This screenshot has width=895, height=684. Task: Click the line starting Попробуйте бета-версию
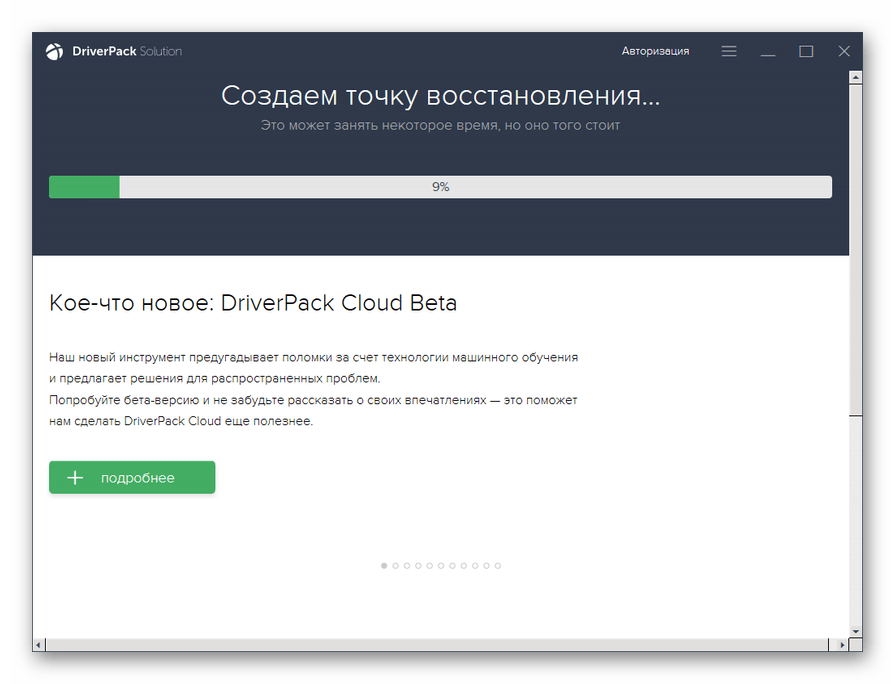313,400
